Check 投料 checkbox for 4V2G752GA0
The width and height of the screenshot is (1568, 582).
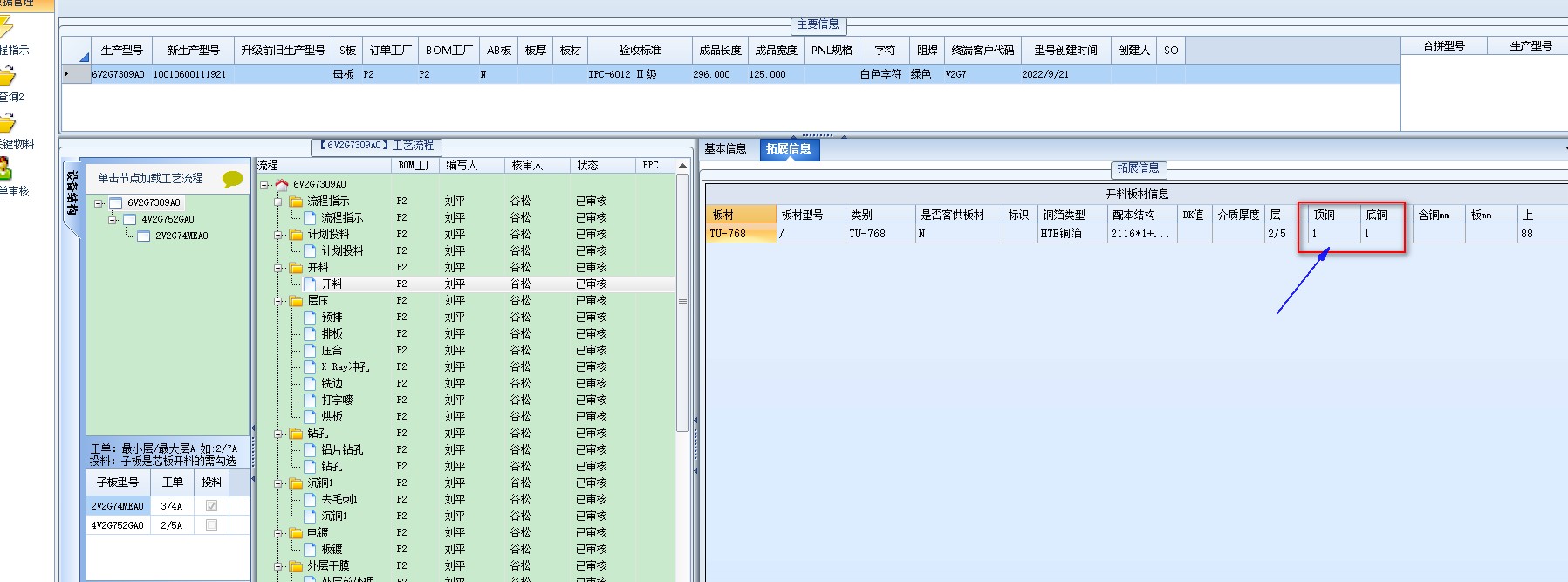[211, 525]
